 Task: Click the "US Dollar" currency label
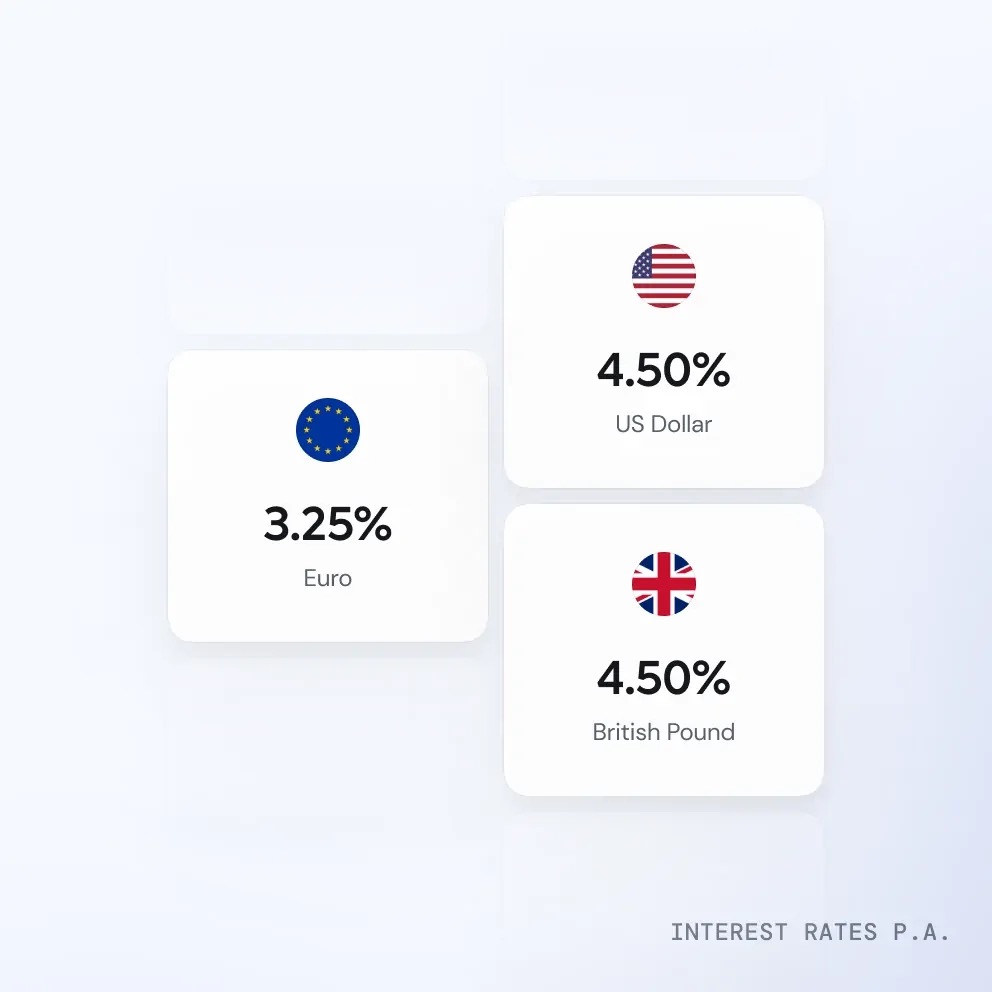point(664,424)
